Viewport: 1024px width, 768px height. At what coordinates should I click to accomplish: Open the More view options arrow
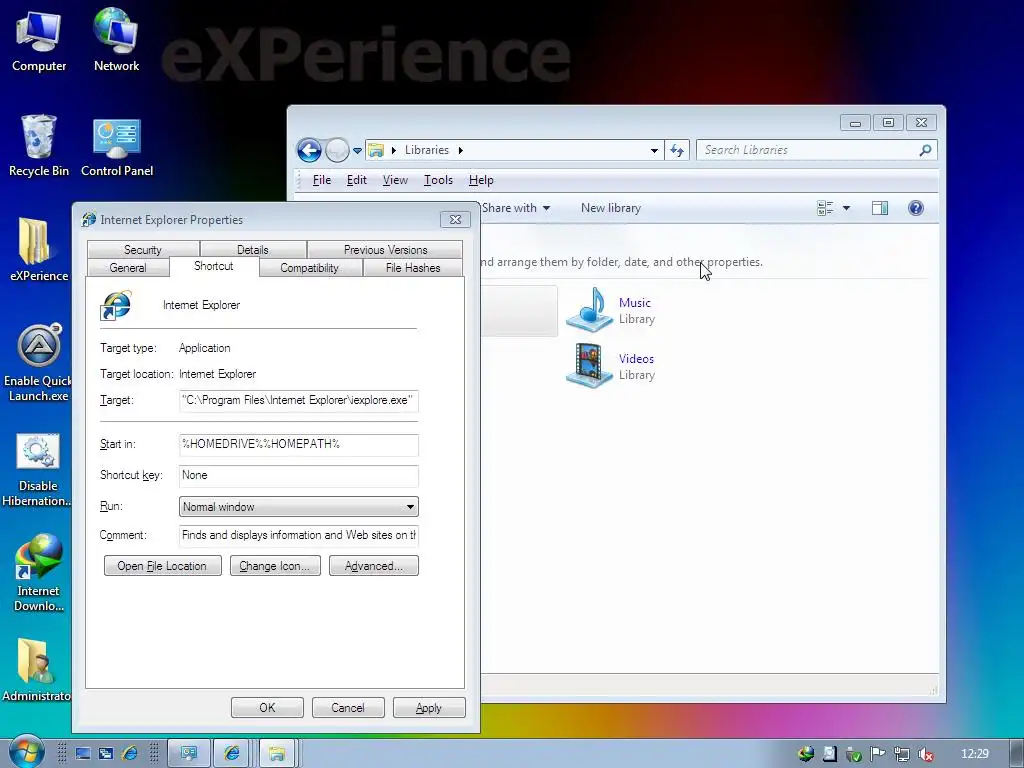[846, 208]
